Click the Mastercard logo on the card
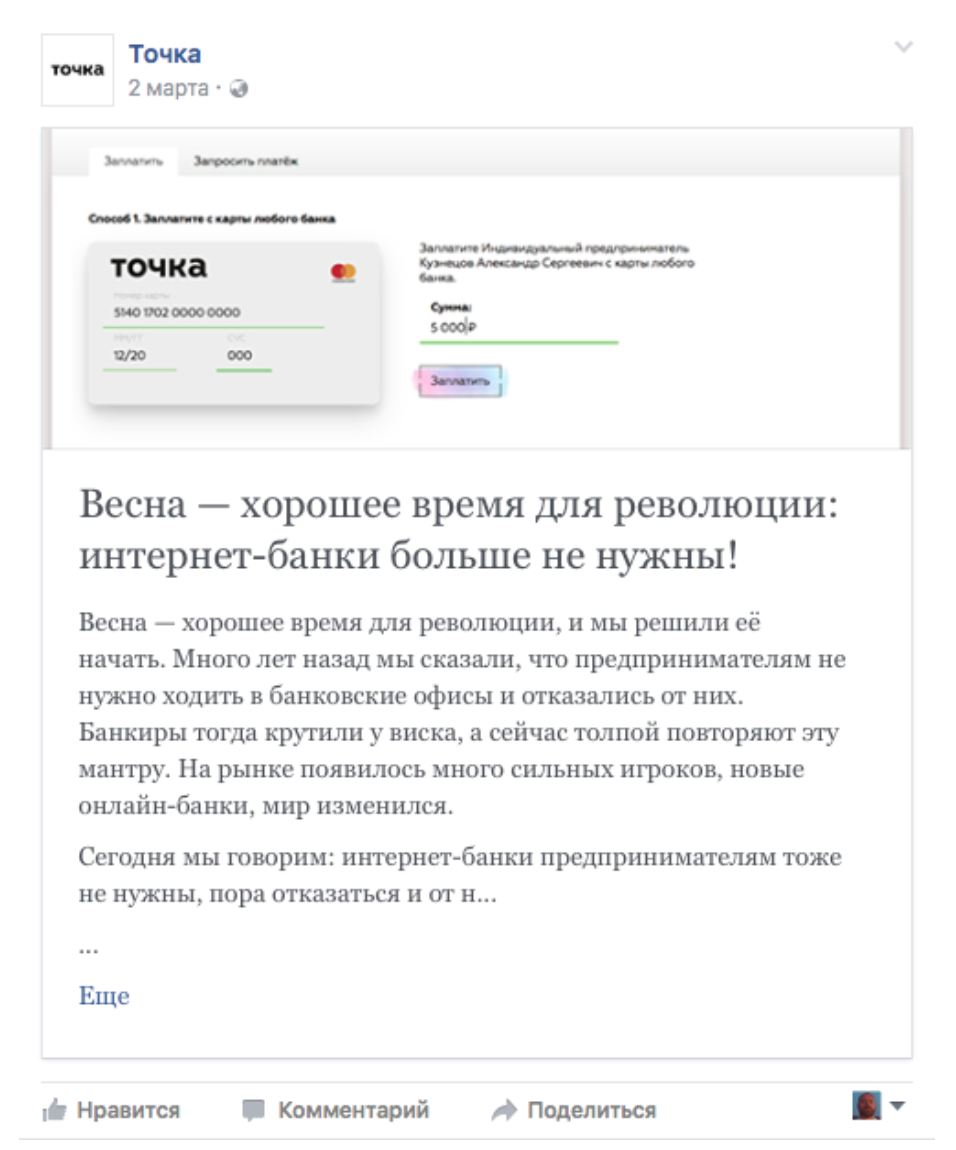This screenshot has width=956, height=1150. point(343,272)
